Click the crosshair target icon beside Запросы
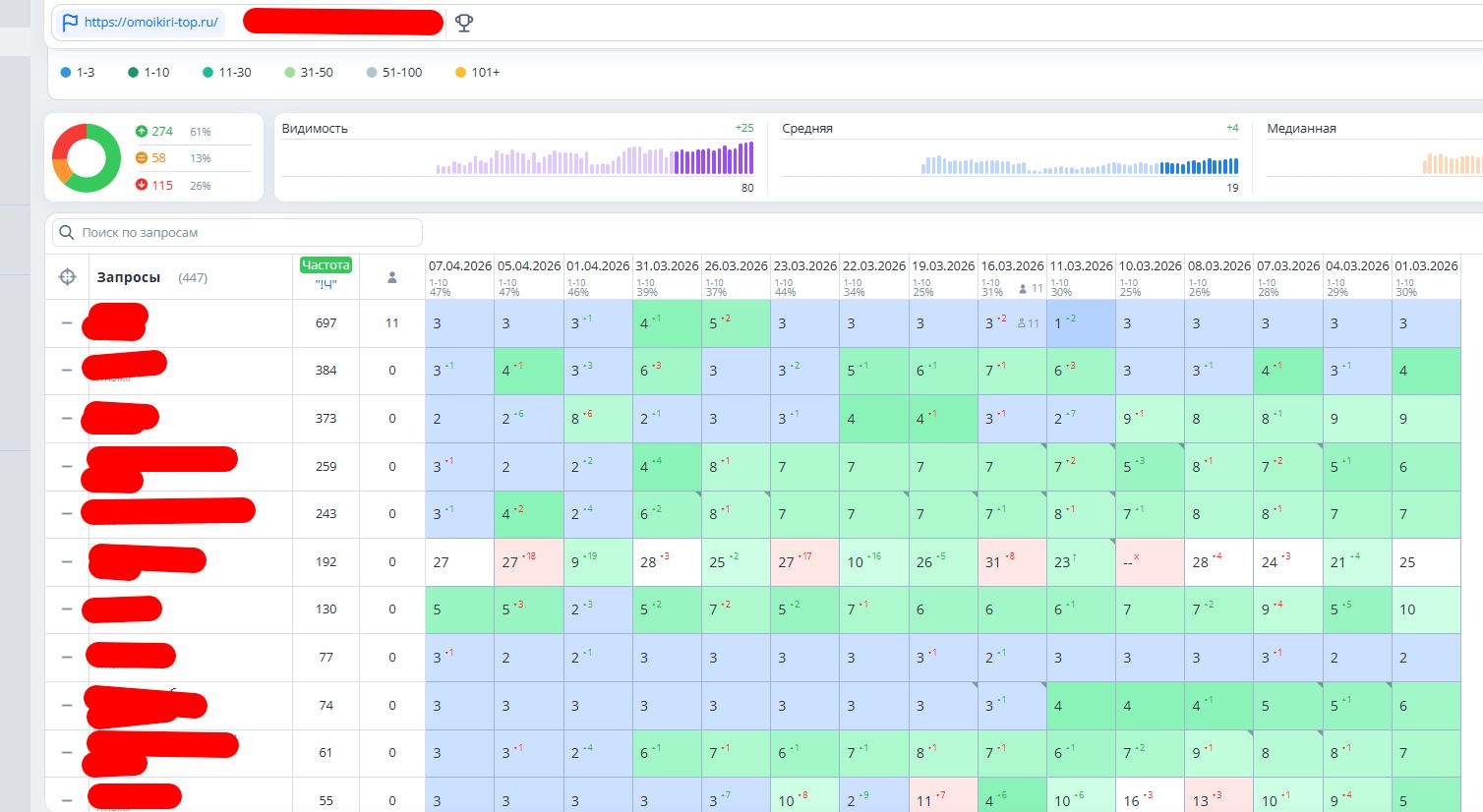The width and height of the screenshot is (1483, 812). click(67, 277)
